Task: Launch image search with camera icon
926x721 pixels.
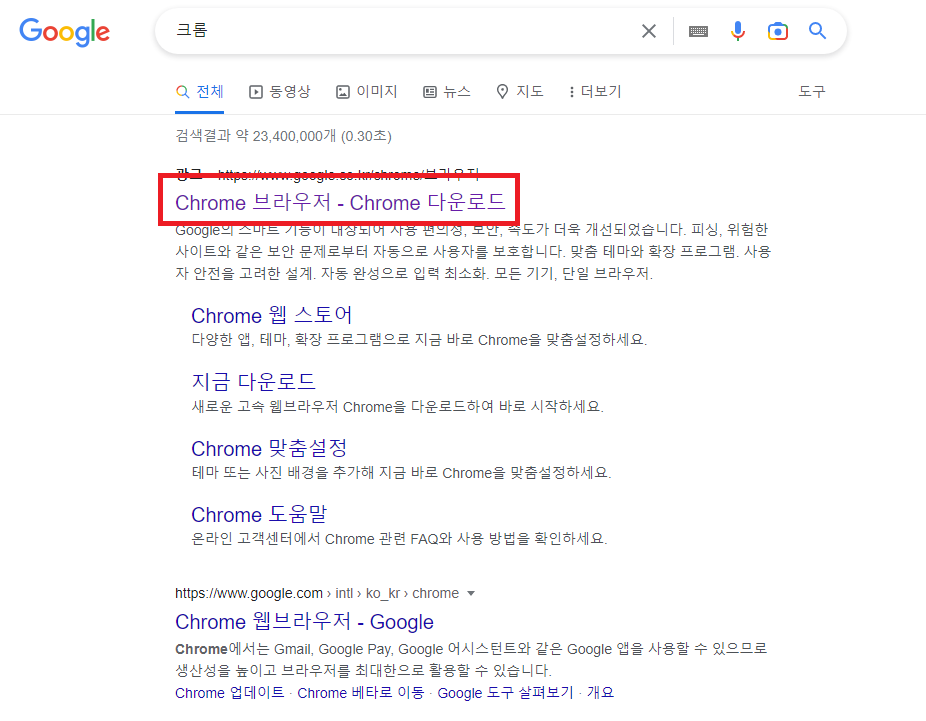Action: (x=778, y=31)
